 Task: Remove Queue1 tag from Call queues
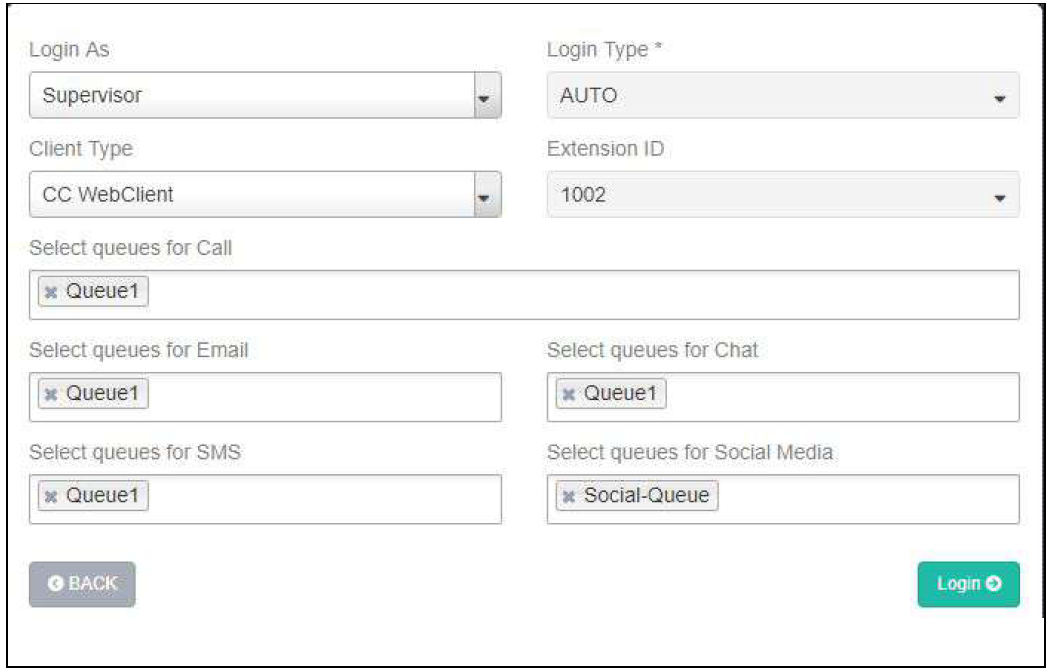tap(51, 293)
